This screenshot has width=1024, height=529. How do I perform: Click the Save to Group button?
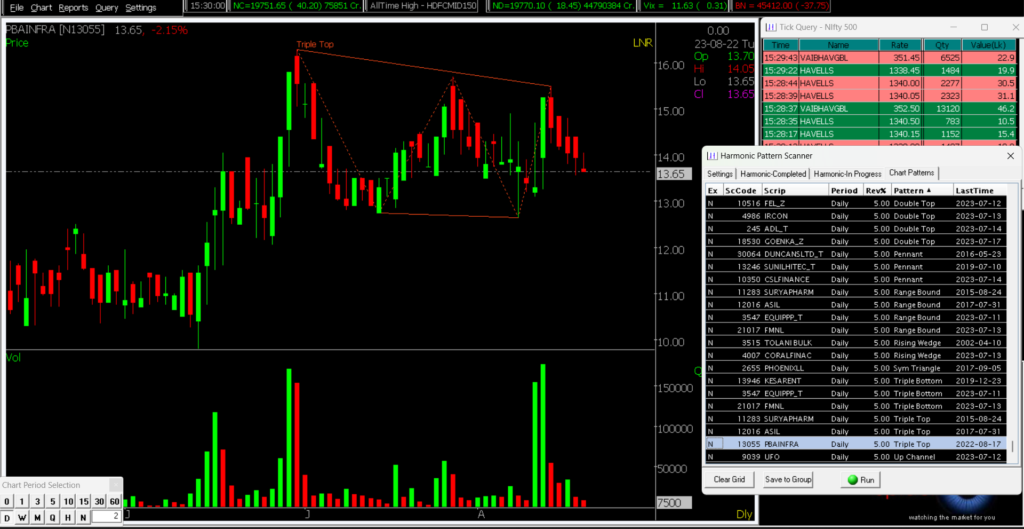pos(788,479)
